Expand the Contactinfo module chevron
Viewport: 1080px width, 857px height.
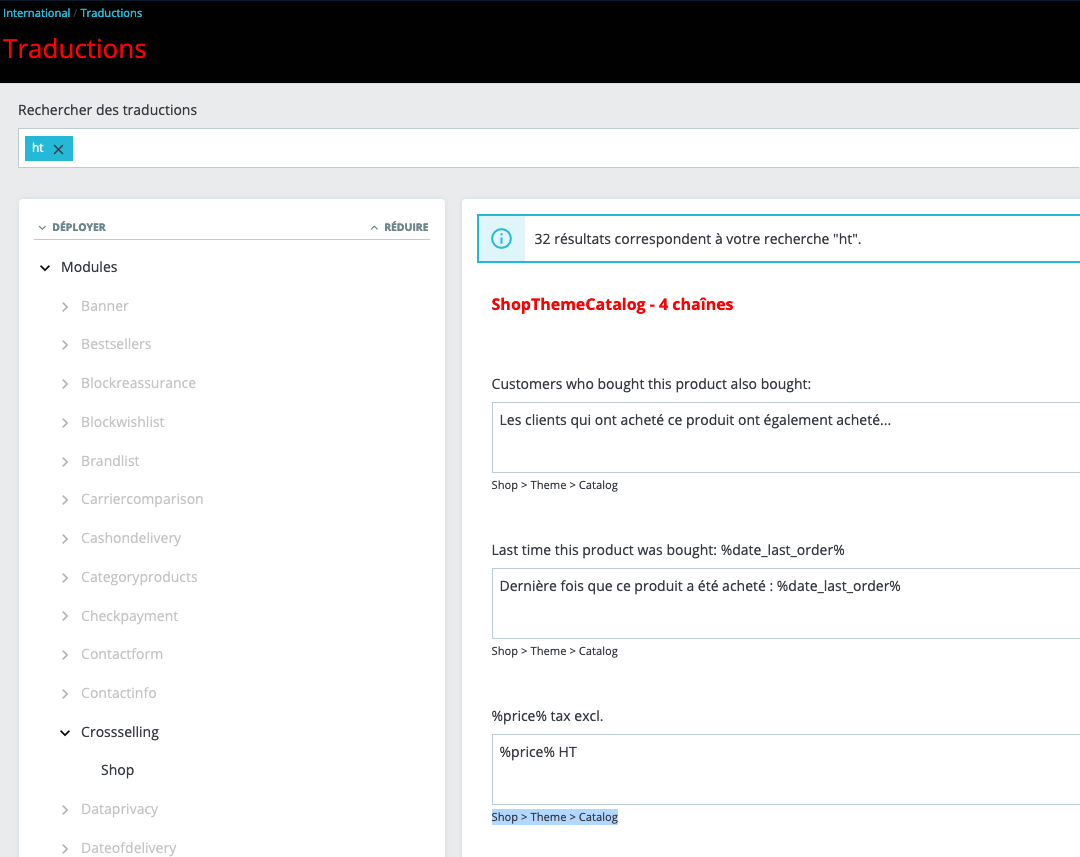[65, 694]
